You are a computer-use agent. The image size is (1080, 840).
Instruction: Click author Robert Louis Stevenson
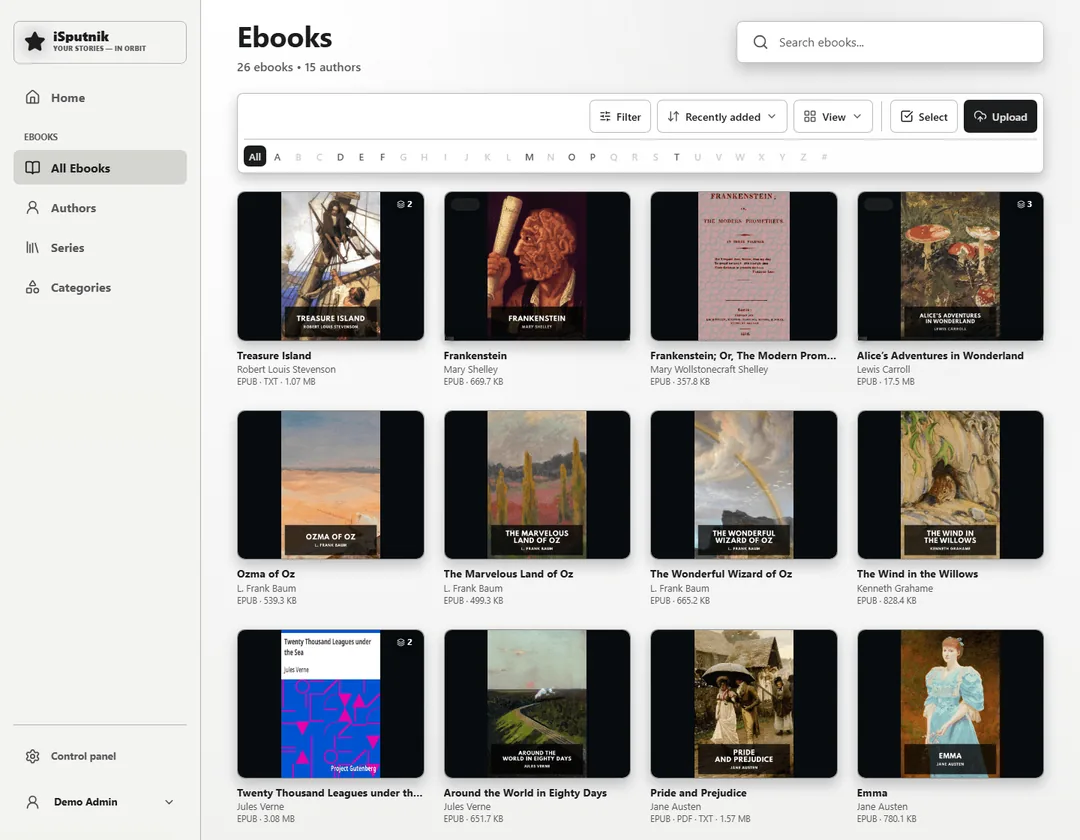coord(287,369)
